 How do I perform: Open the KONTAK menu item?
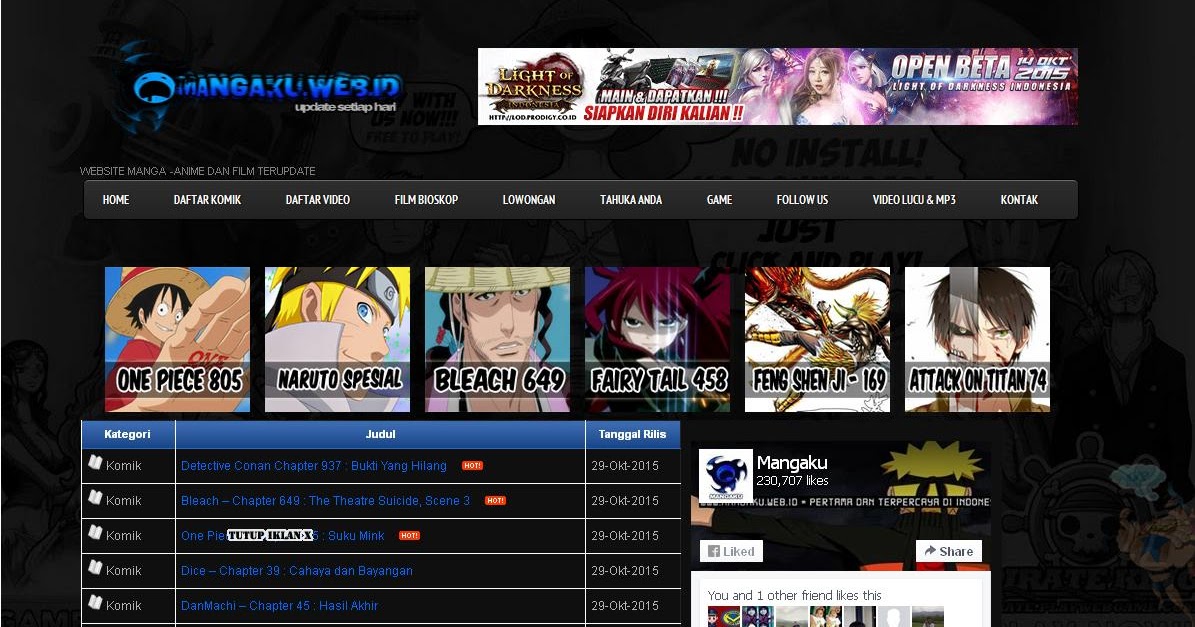1019,200
